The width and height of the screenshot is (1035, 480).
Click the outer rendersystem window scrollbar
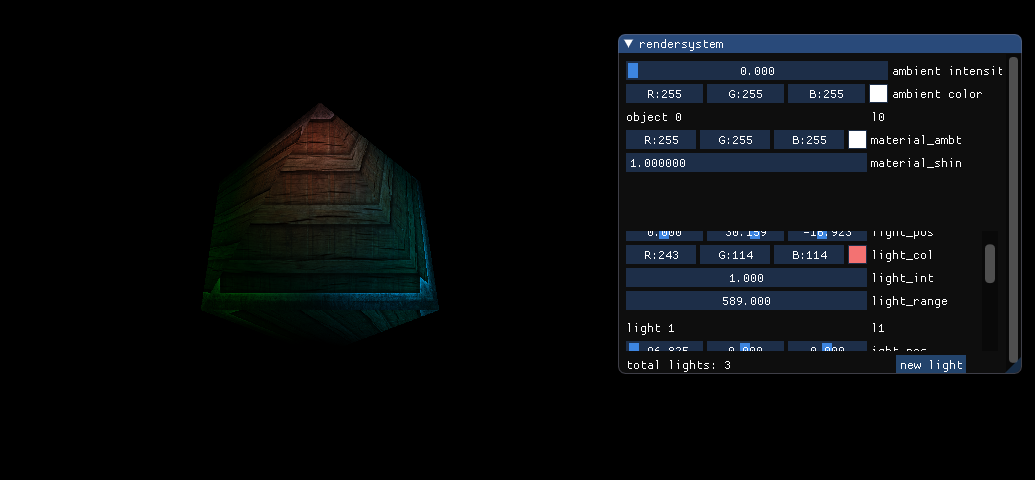tap(1014, 209)
